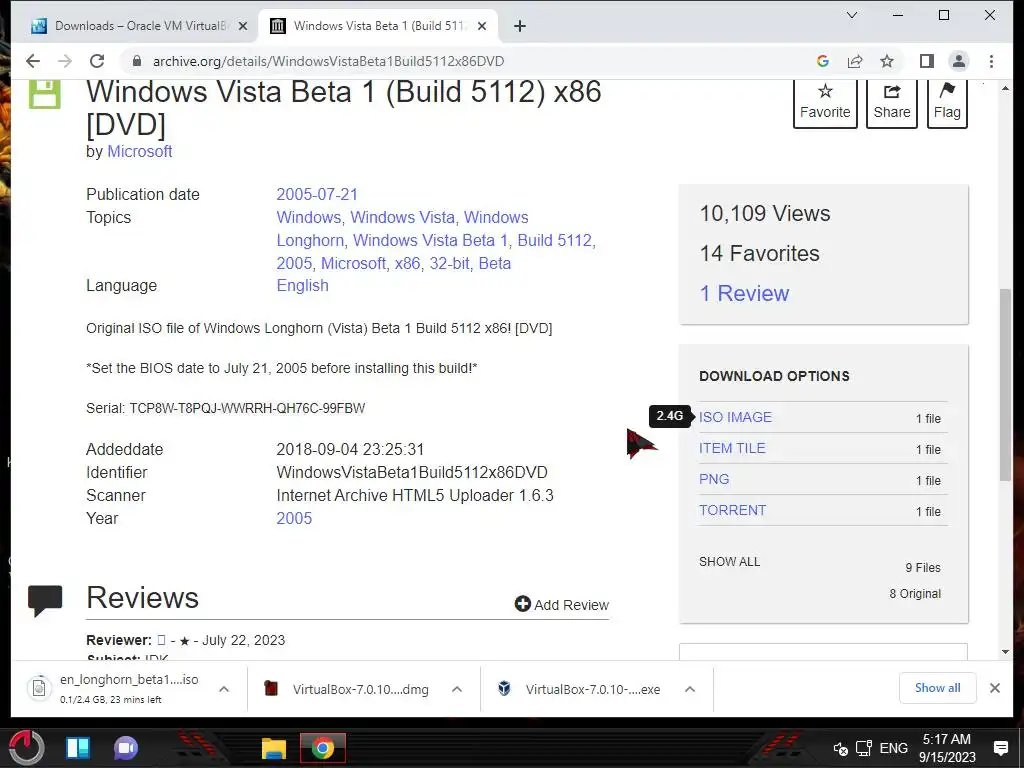Flag this item with the Flag button
The height and width of the screenshot is (768, 1024).
pos(947,103)
